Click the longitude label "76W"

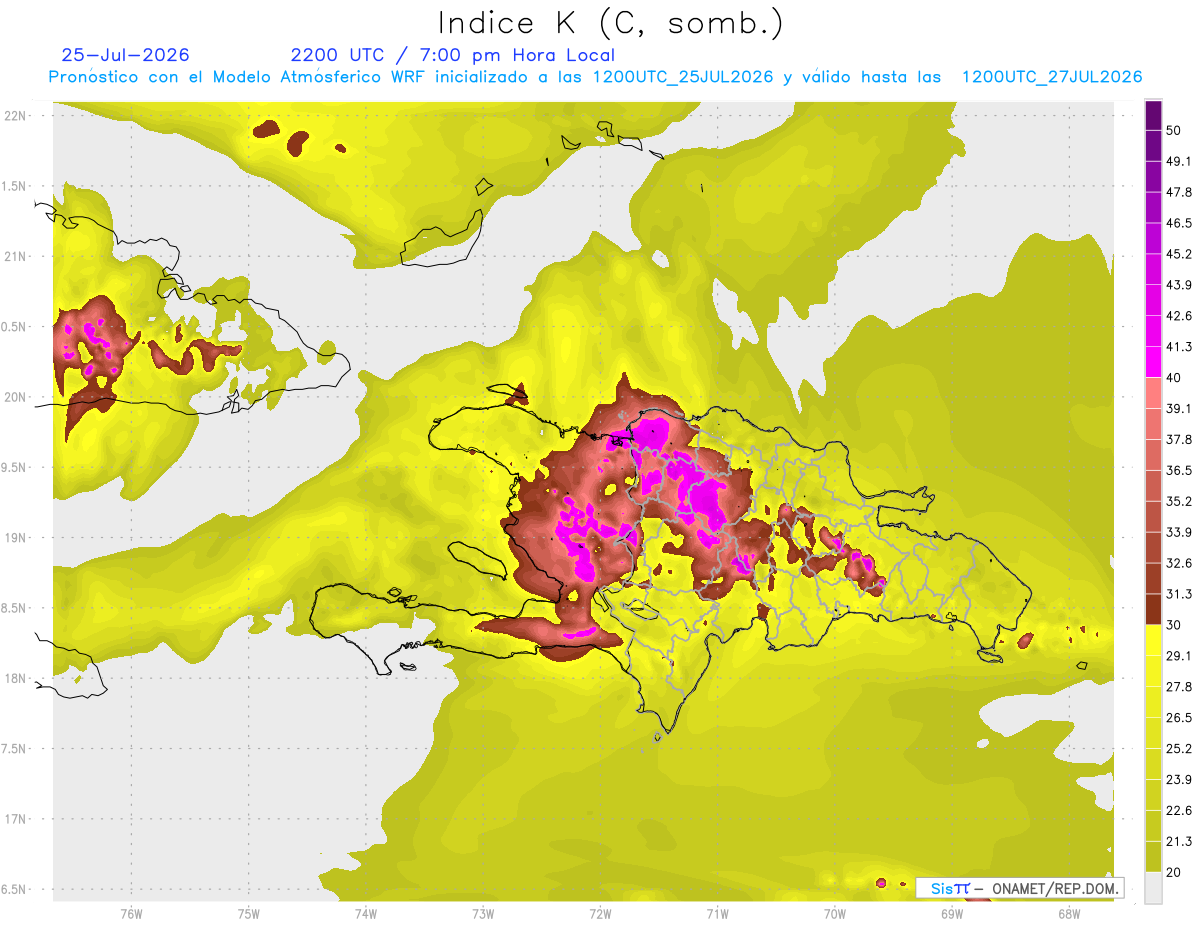pos(131,914)
